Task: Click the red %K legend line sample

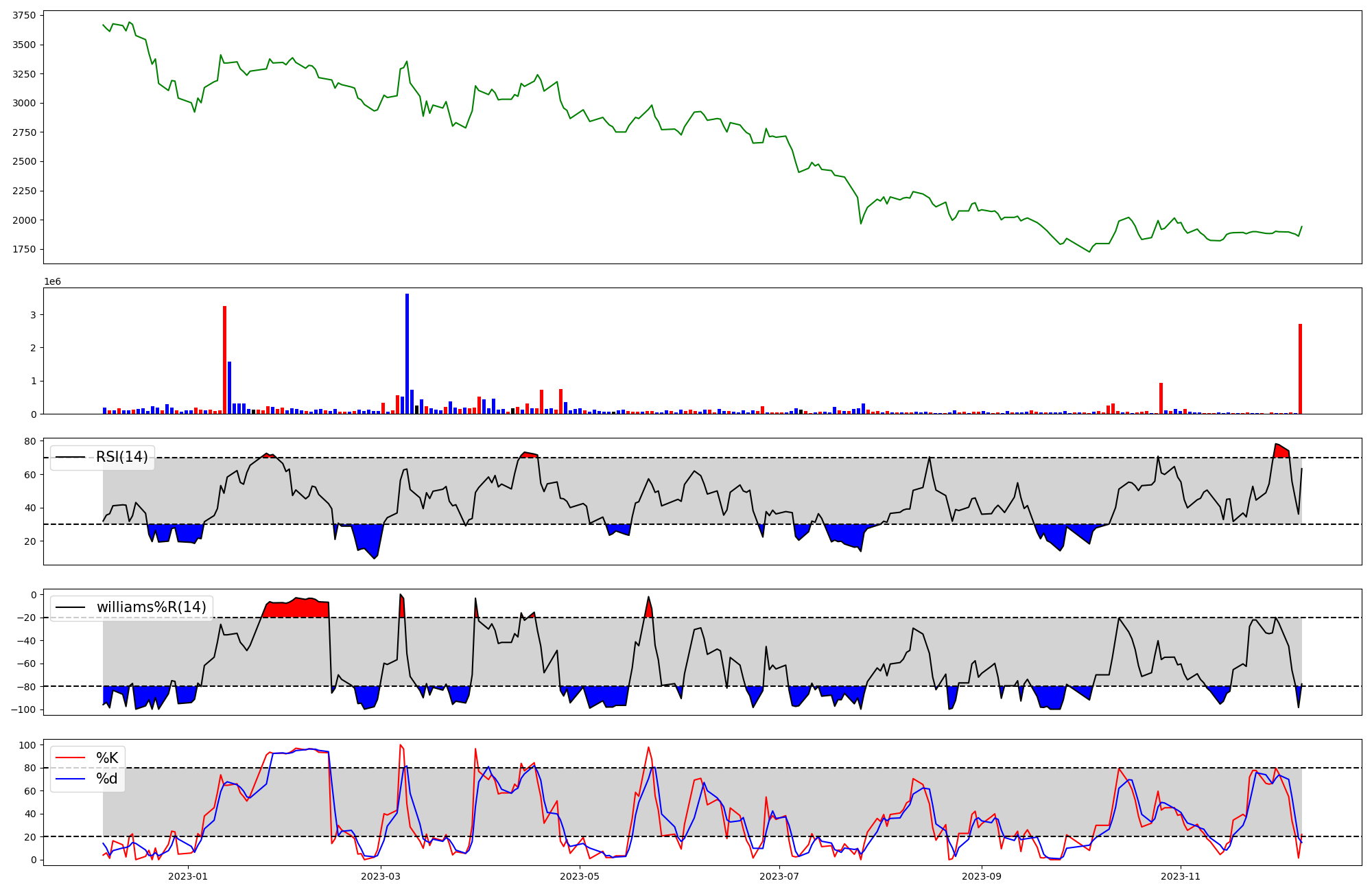Action: (x=70, y=758)
